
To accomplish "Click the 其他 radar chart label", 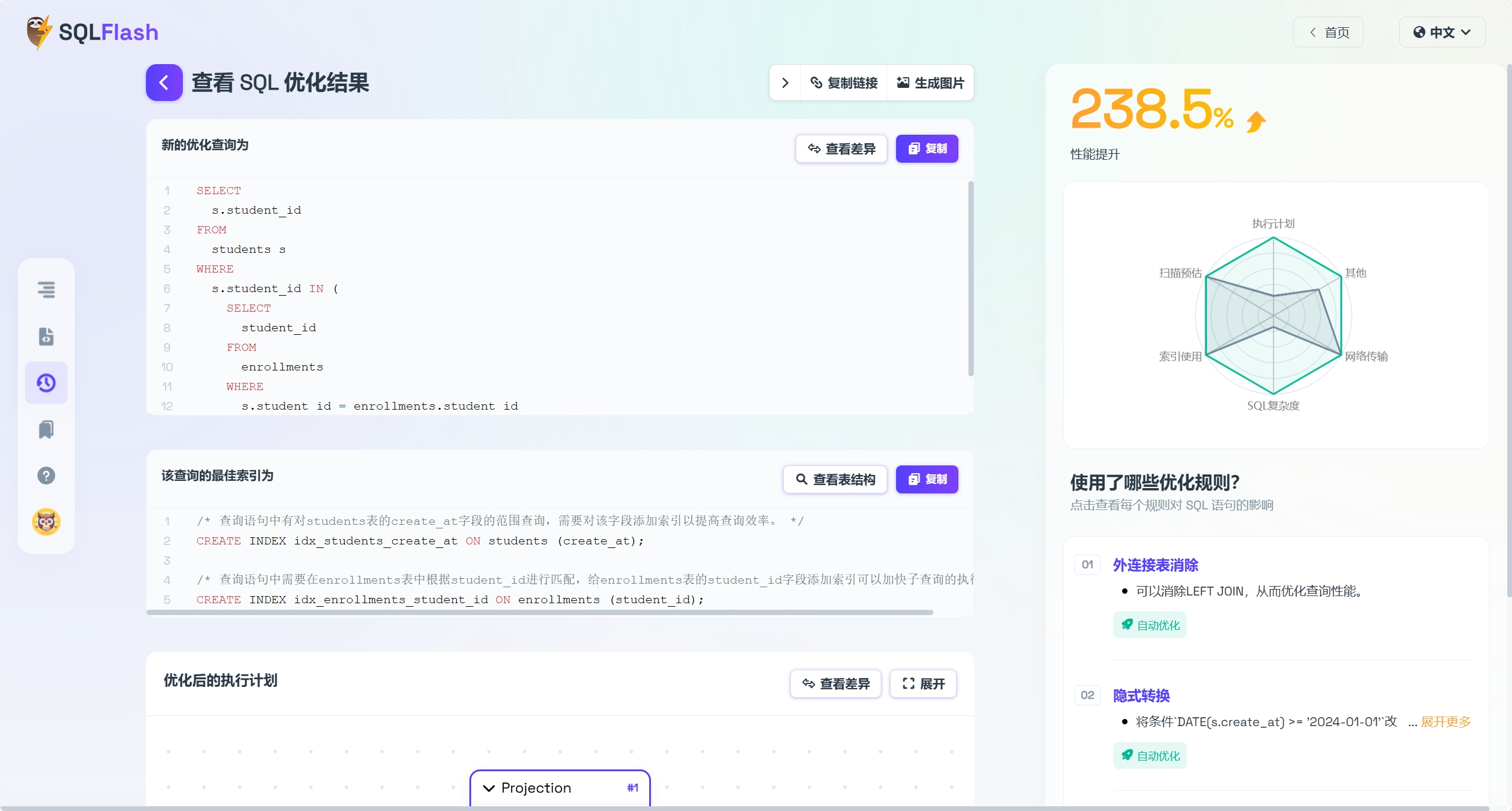I will point(1355,273).
